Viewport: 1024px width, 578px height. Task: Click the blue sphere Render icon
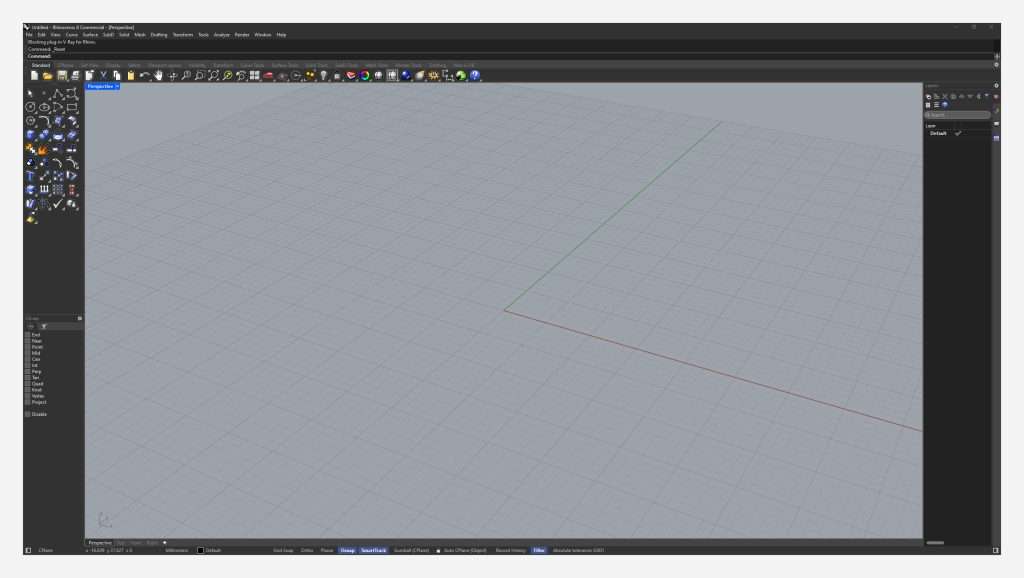(x=406, y=76)
